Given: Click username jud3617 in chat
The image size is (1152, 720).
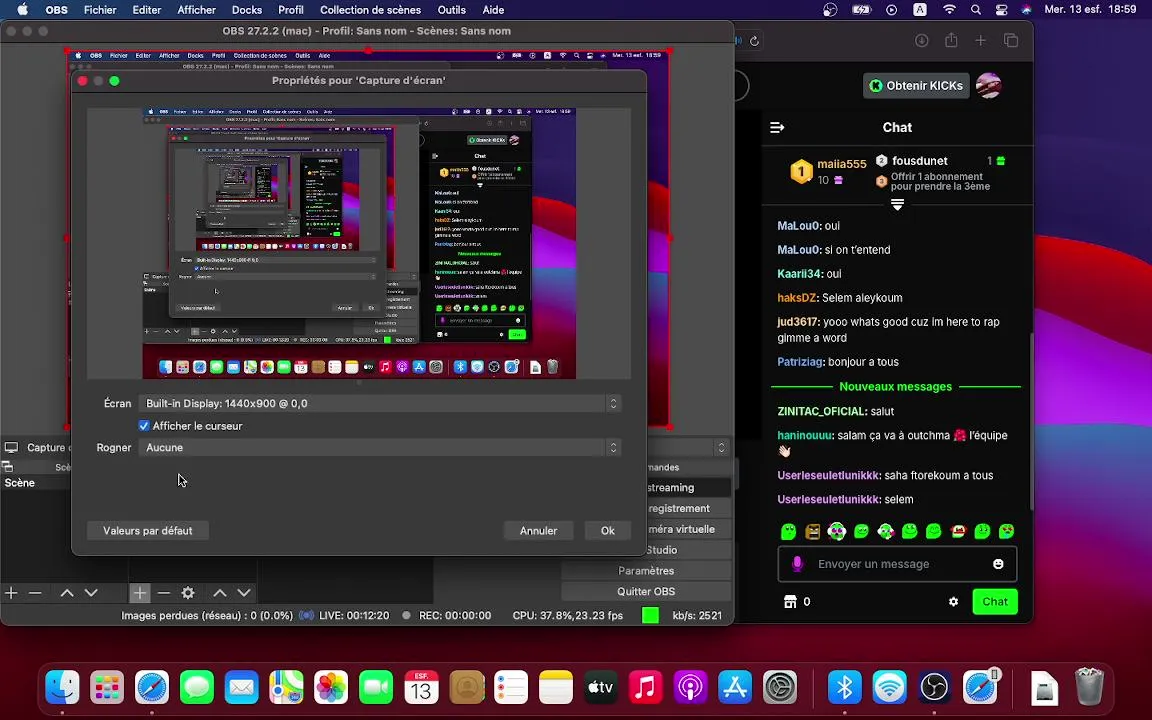Looking at the screenshot, I should (x=798, y=322).
